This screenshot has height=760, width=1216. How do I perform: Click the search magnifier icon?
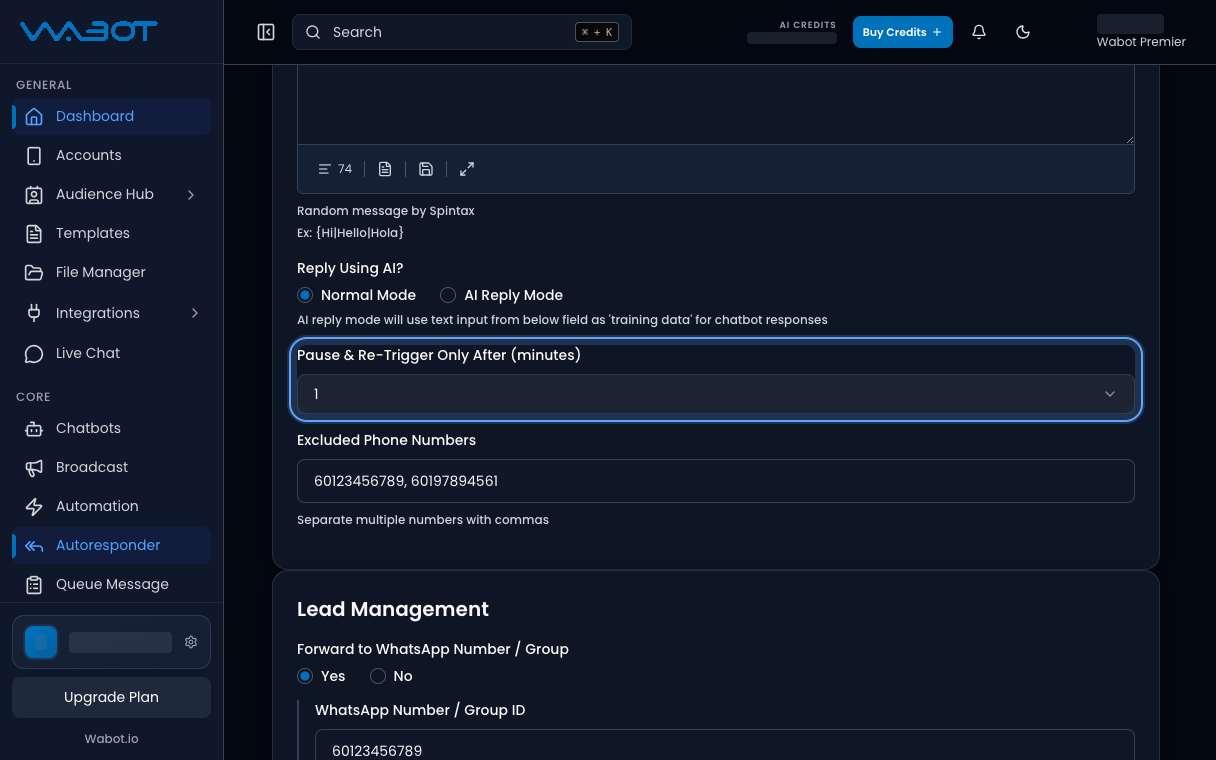[313, 32]
